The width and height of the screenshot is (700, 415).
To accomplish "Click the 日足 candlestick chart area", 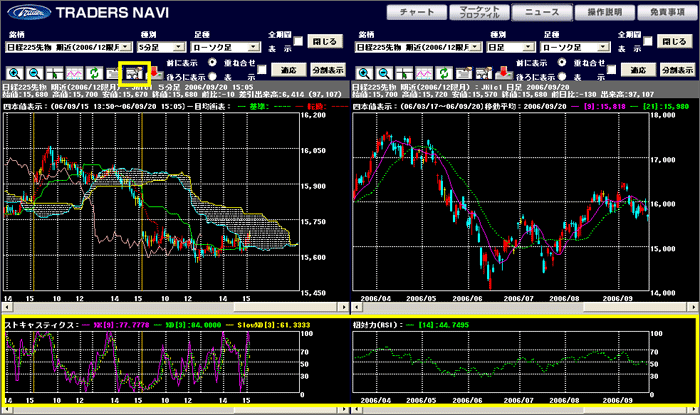I will tap(500, 202).
